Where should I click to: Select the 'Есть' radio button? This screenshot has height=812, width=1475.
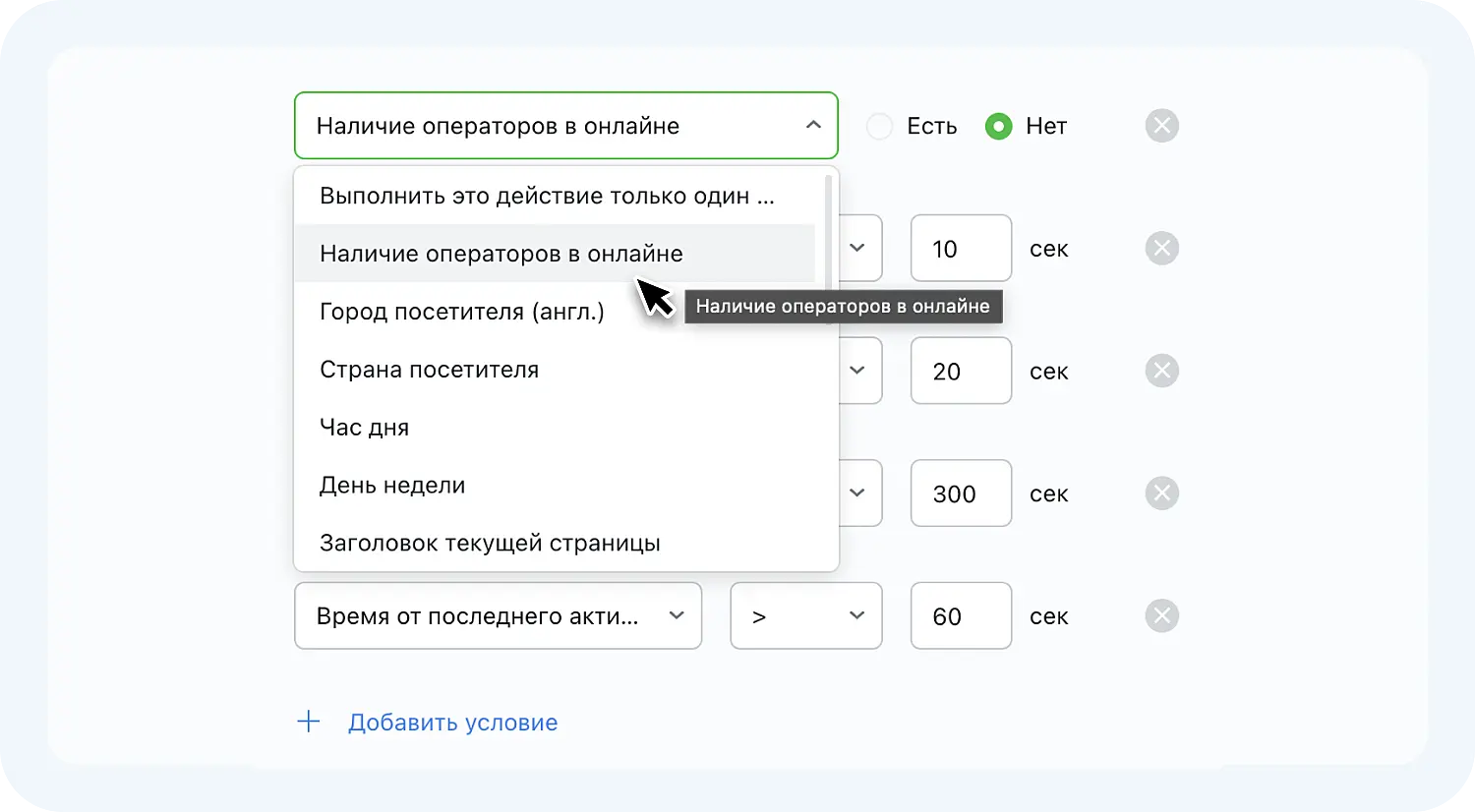879,126
